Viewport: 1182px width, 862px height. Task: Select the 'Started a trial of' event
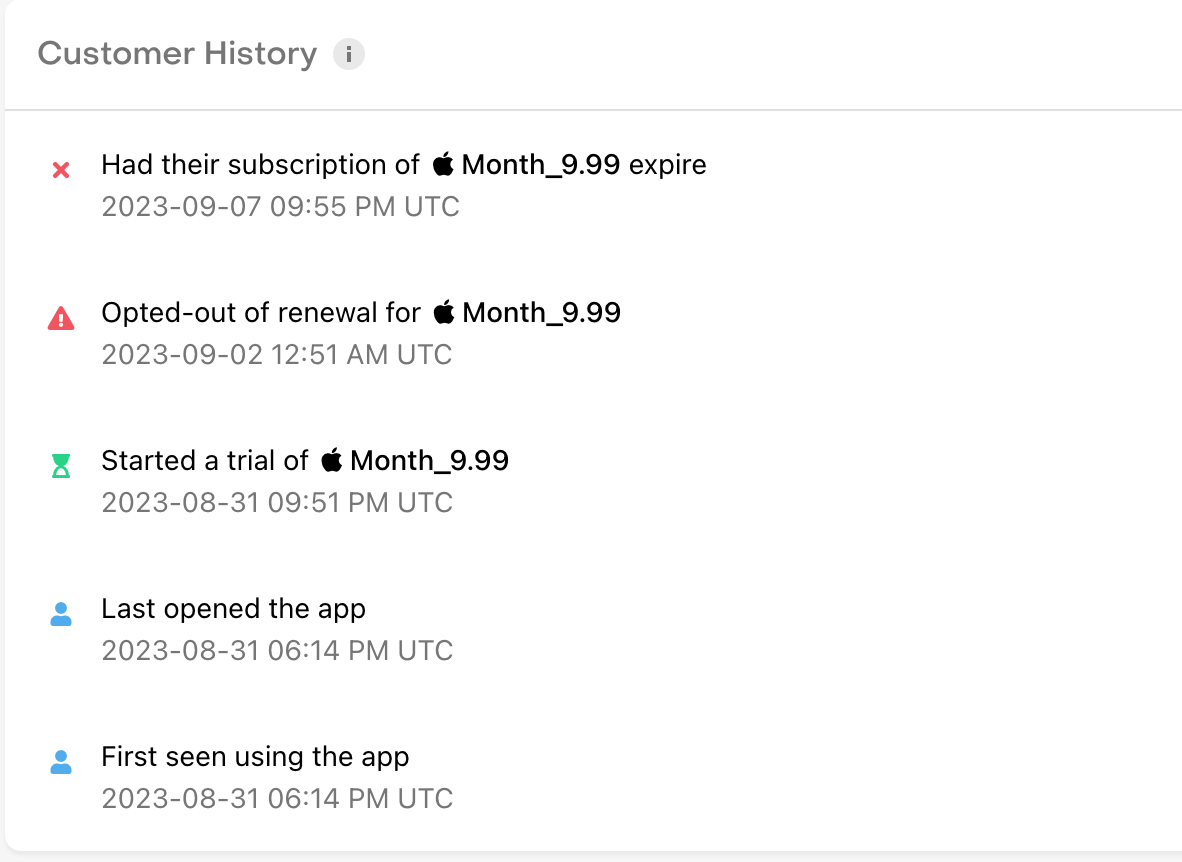204,461
